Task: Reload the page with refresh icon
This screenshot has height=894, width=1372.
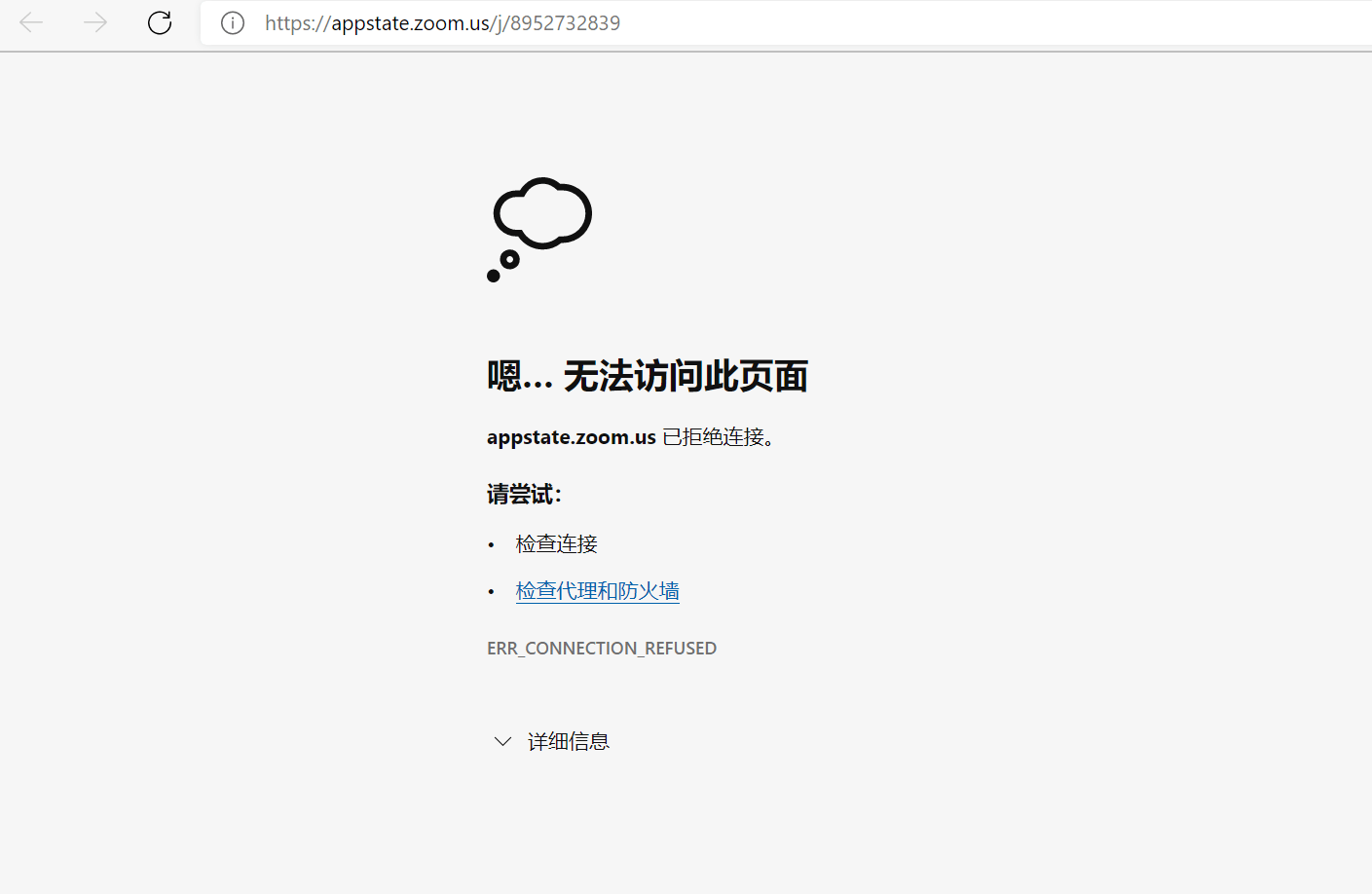Action: click(160, 22)
